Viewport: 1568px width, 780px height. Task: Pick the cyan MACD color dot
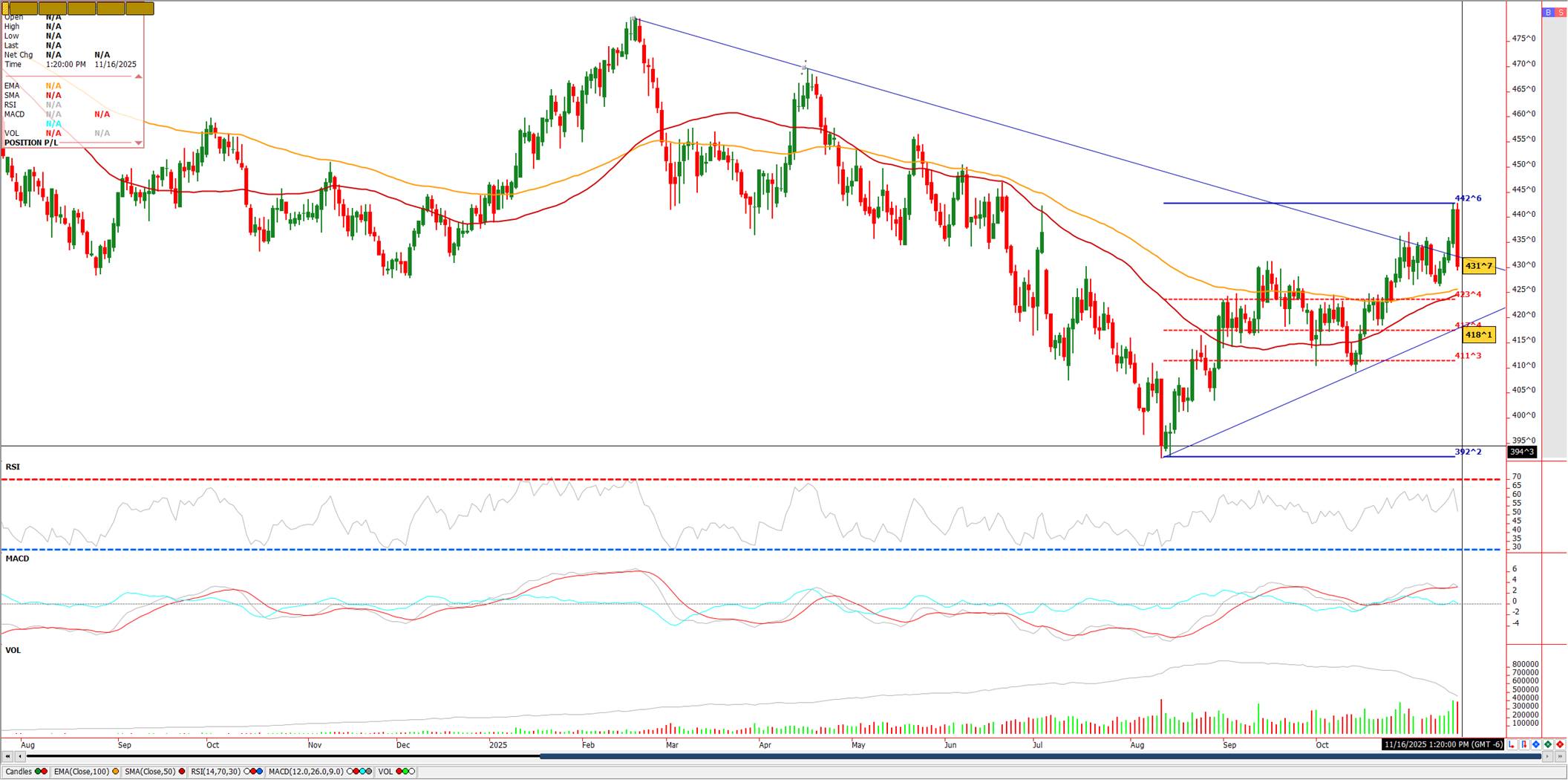tap(362, 772)
